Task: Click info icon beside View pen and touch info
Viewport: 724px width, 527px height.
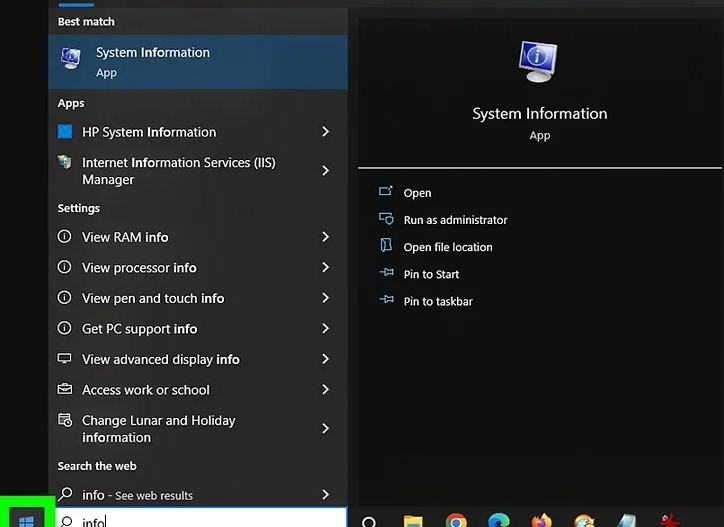Action: click(64, 297)
